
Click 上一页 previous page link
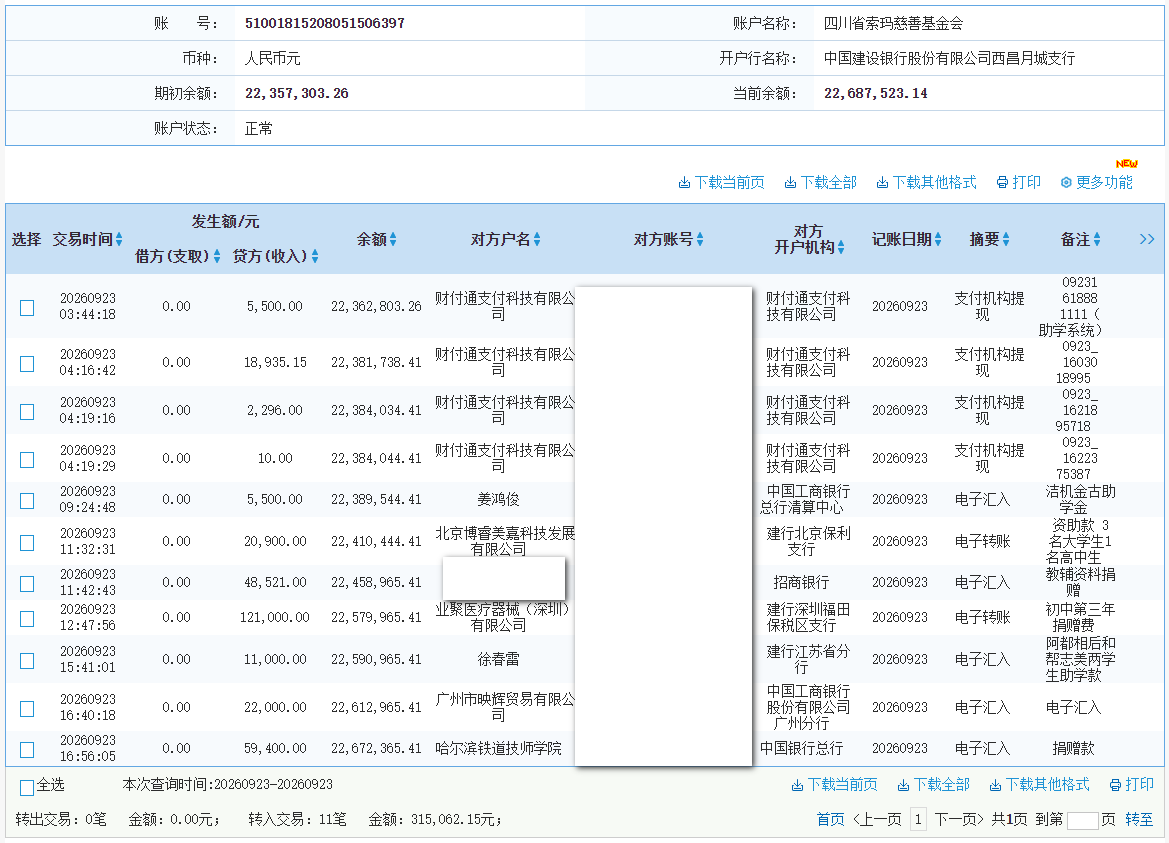876,820
